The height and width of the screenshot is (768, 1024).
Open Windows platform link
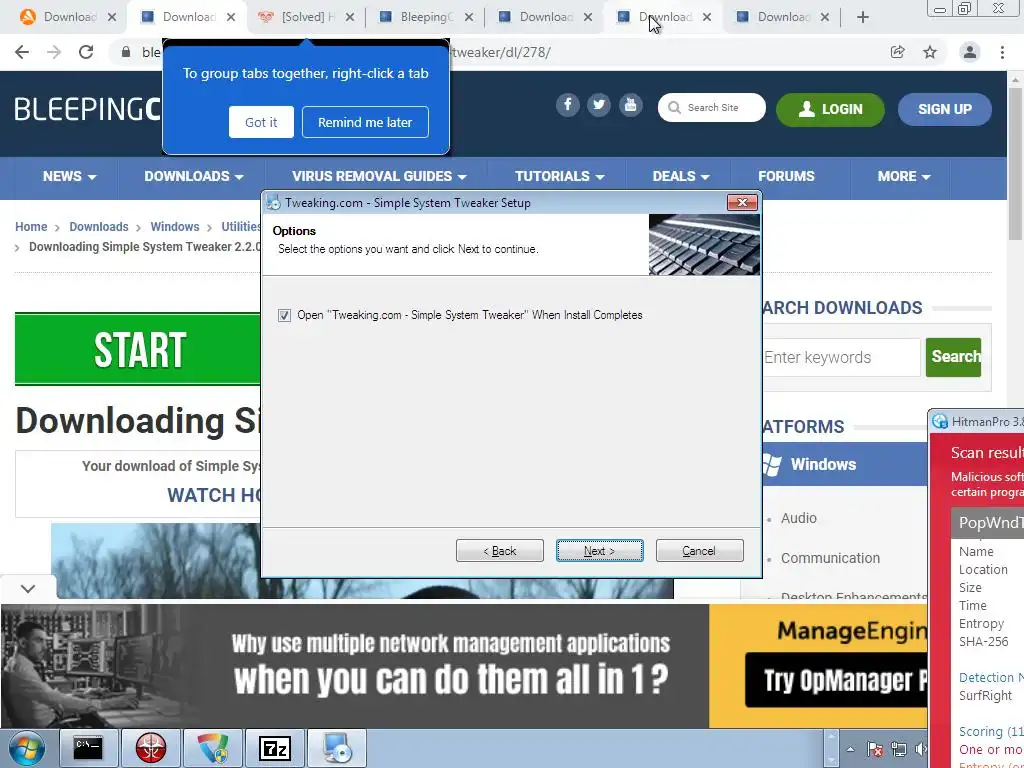tap(823, 464)
